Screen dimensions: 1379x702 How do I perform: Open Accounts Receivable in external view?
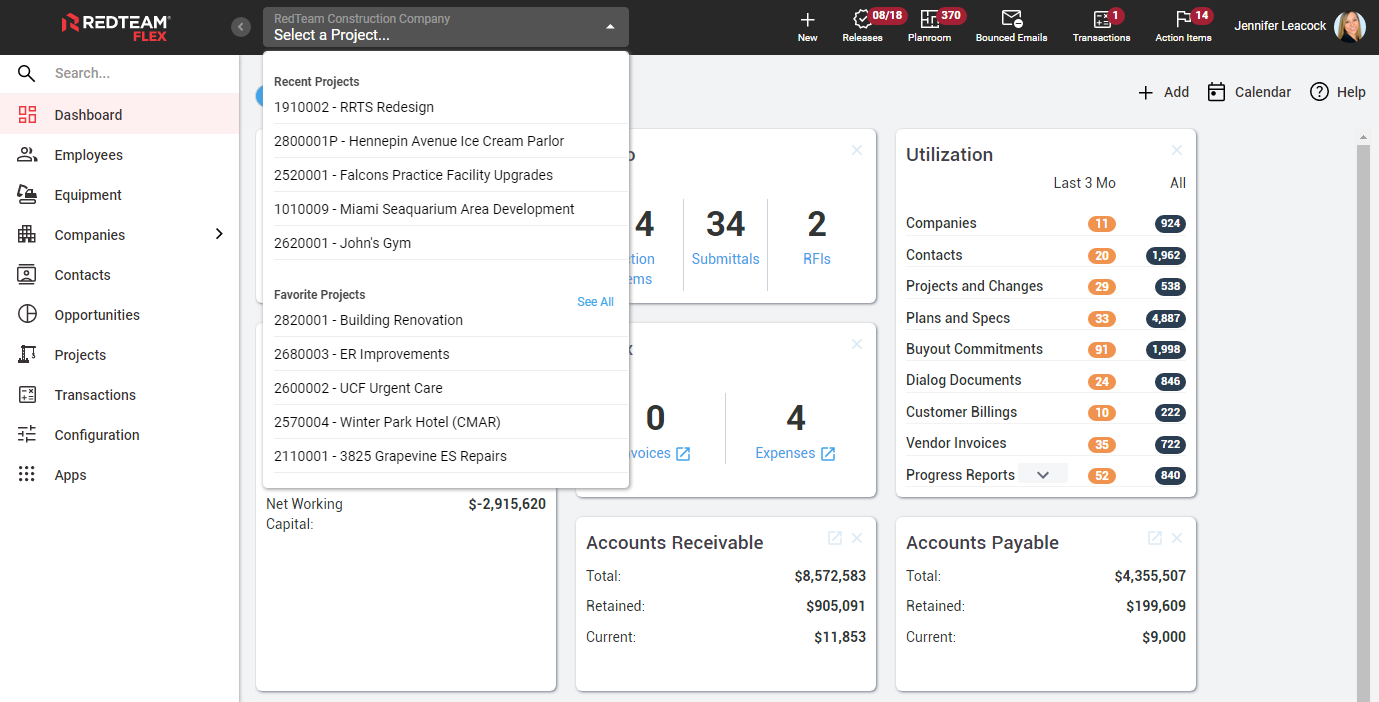coord(835,538)
